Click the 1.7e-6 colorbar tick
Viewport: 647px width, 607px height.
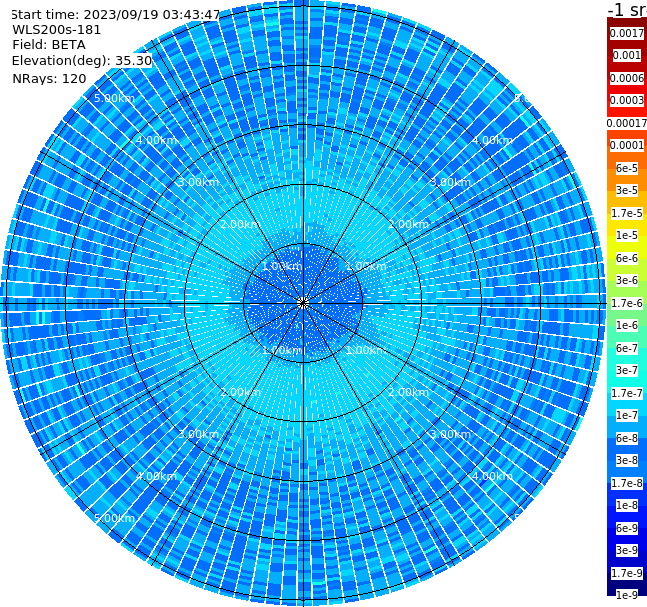(627, 303)
